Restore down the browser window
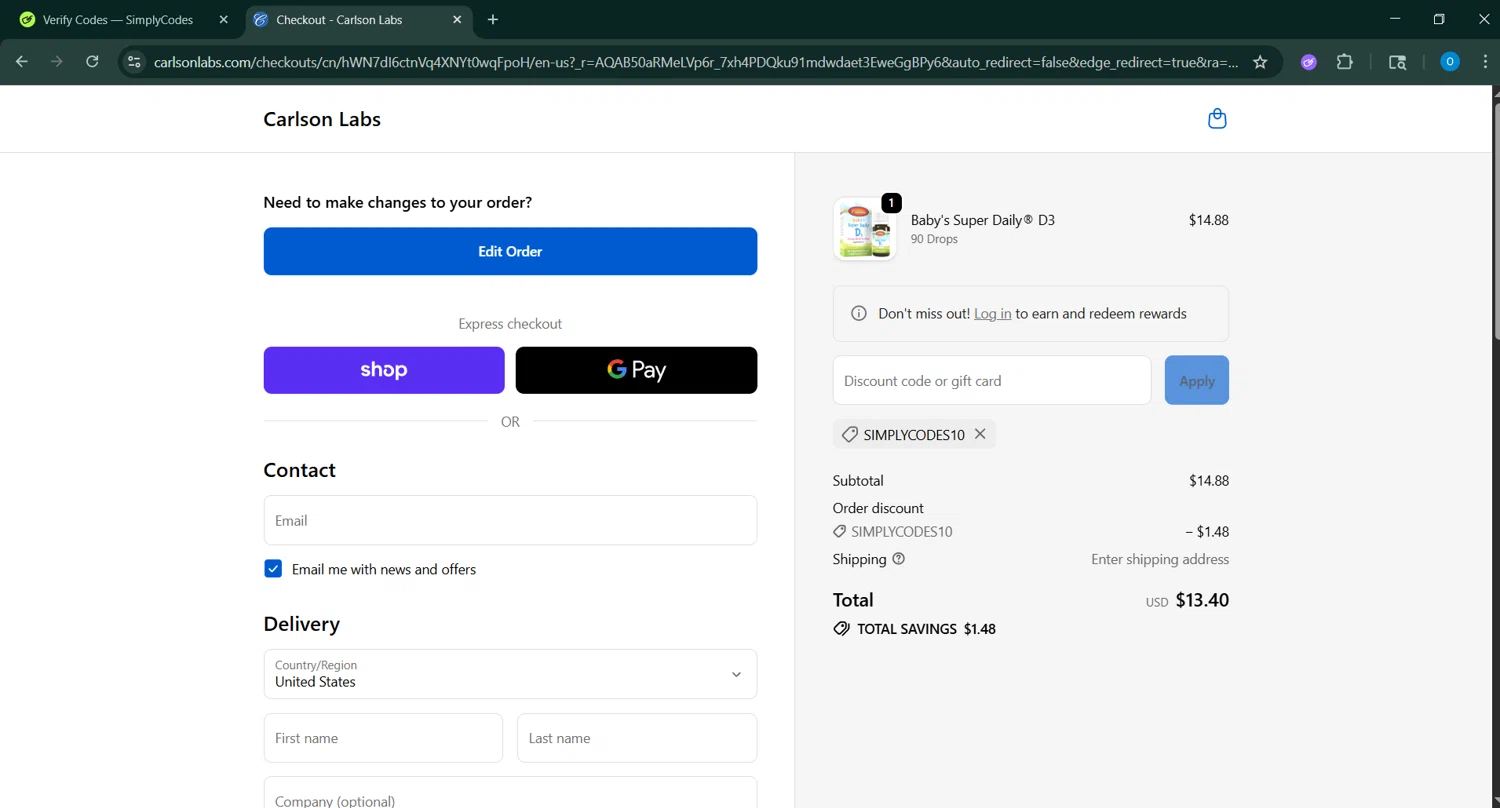1500x808 pixels. pyautogui.click(x=1439, y=19)
